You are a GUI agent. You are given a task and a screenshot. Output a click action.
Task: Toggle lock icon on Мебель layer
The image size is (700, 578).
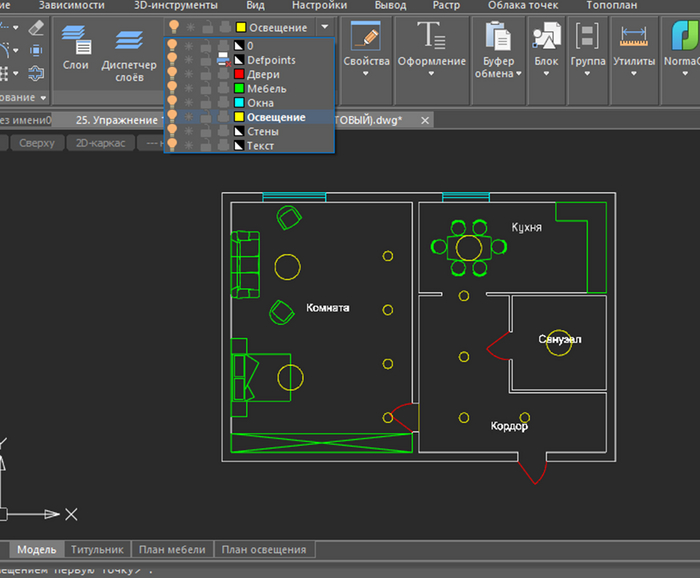point(206,89)
